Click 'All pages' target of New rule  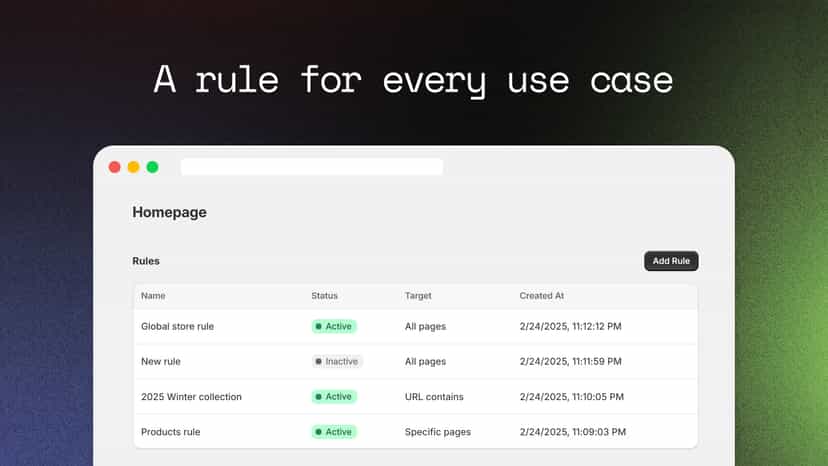tap(425, 361)
